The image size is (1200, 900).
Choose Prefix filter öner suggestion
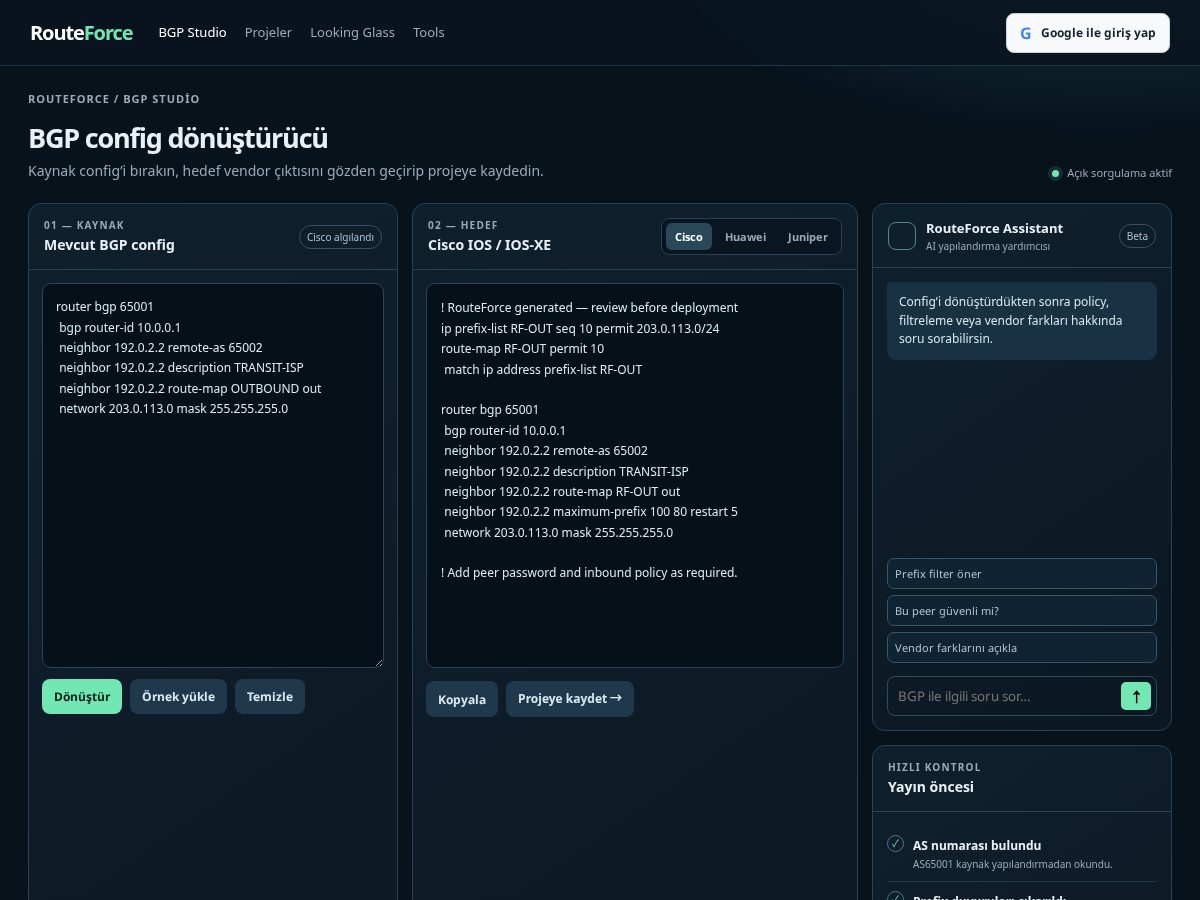pos(1022,574)
